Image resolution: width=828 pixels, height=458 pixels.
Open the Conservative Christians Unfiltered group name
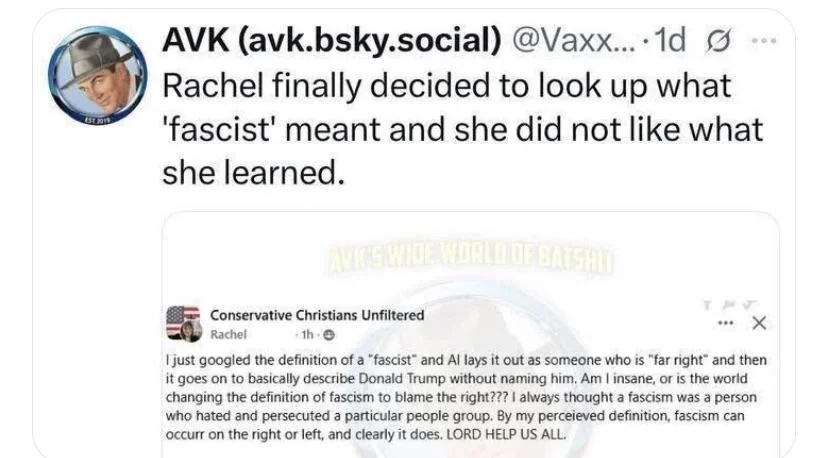[317, 315]
